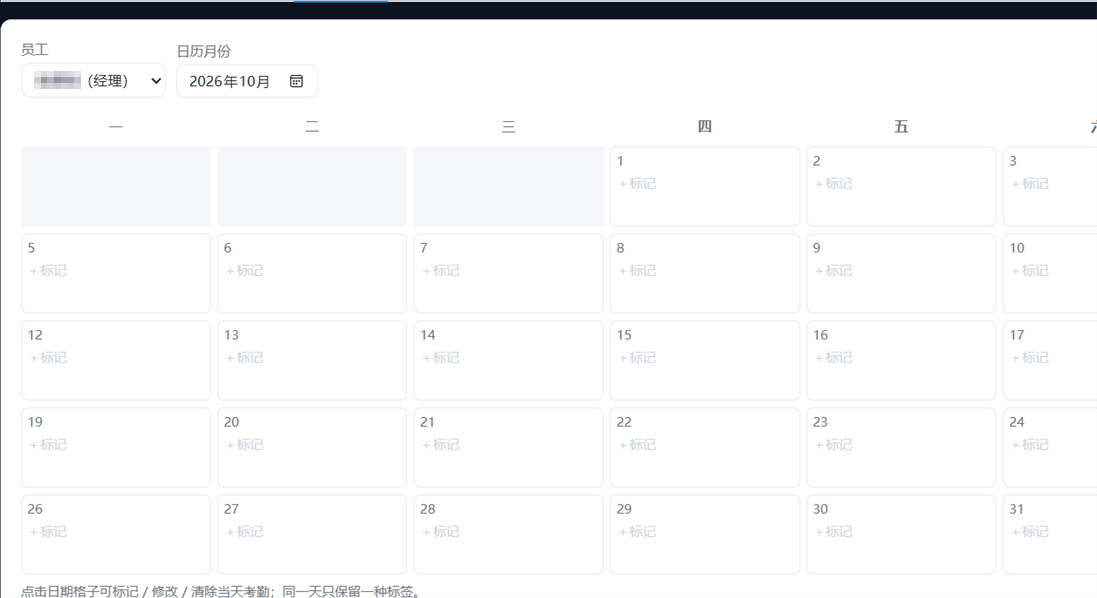The width and height of the screenshot is (1097, 598).
Task: Add a mark on October 15
Action: 637,357
